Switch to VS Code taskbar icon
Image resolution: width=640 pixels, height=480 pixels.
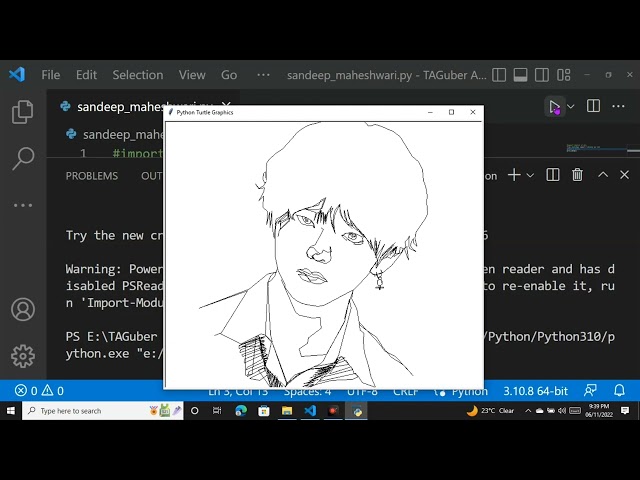(310, 411)
